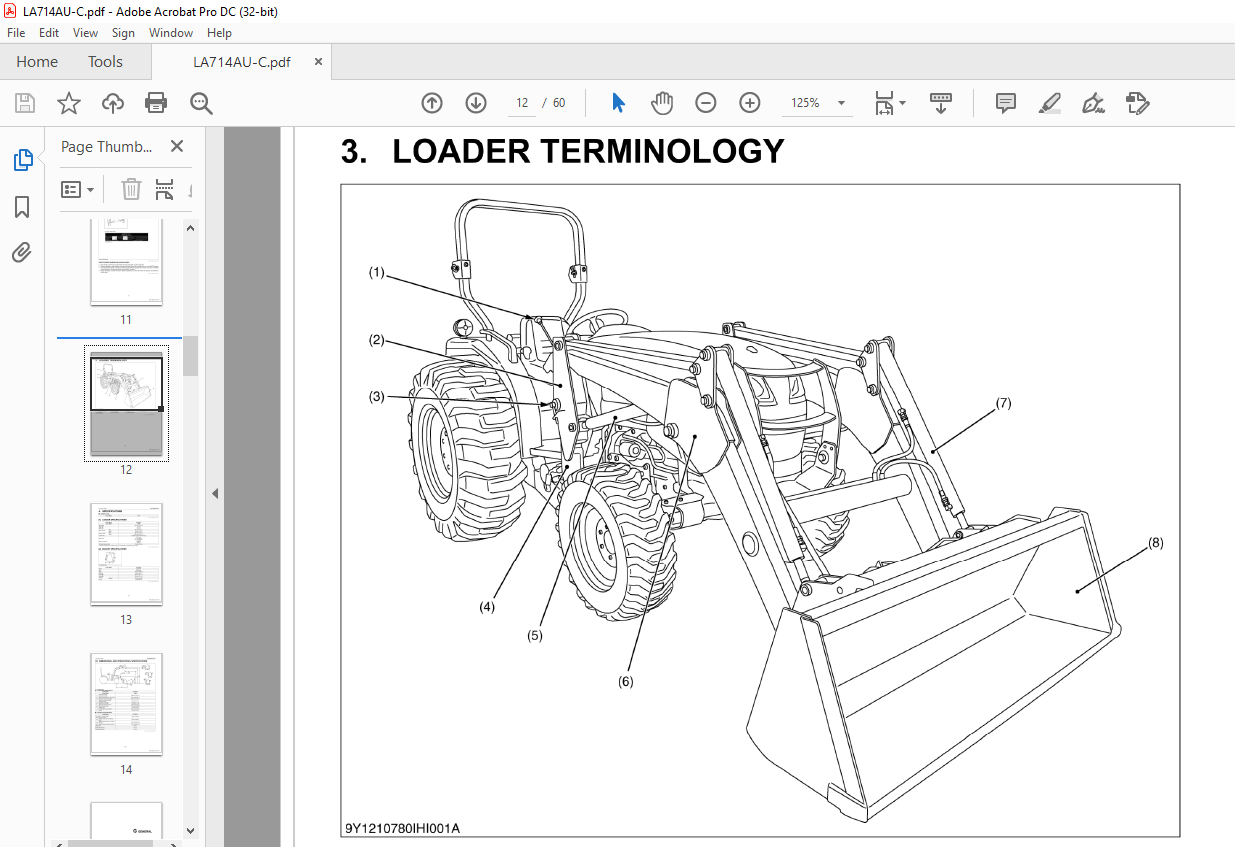The image size is (1235, 847).
Task: Select page 13 thumbnail
Action: click(126, 554)
